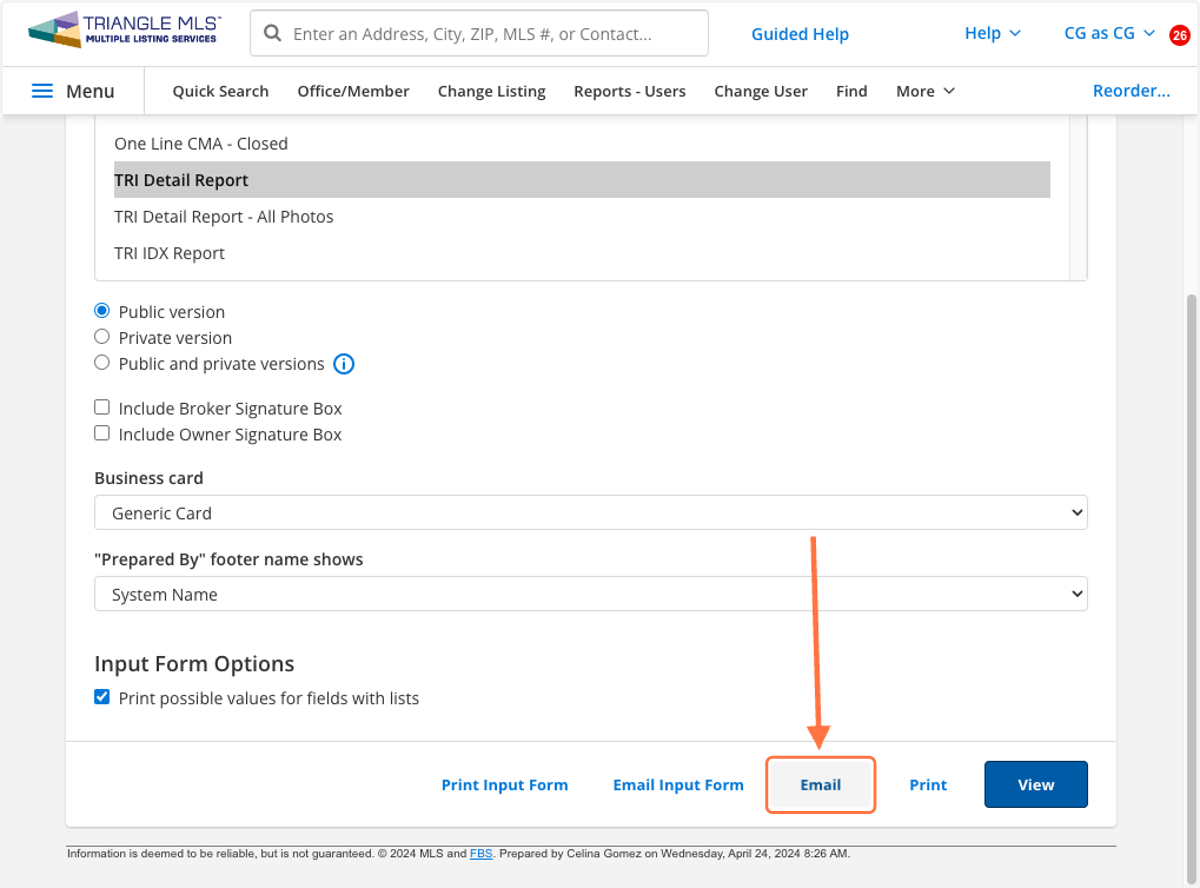The width and height of the screenshot is (1200, 888).
Task: Open the FBS footer link
Action: pyautogui.click(x=481, y=854)
